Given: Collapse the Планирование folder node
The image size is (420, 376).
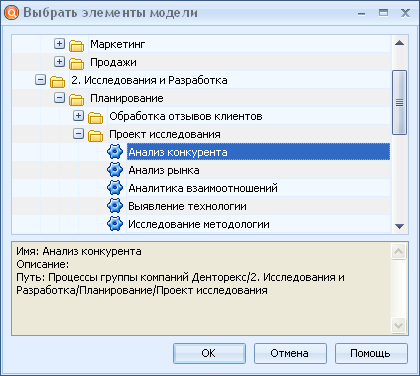Looking at the screenshot, I should tap(59, 98).
